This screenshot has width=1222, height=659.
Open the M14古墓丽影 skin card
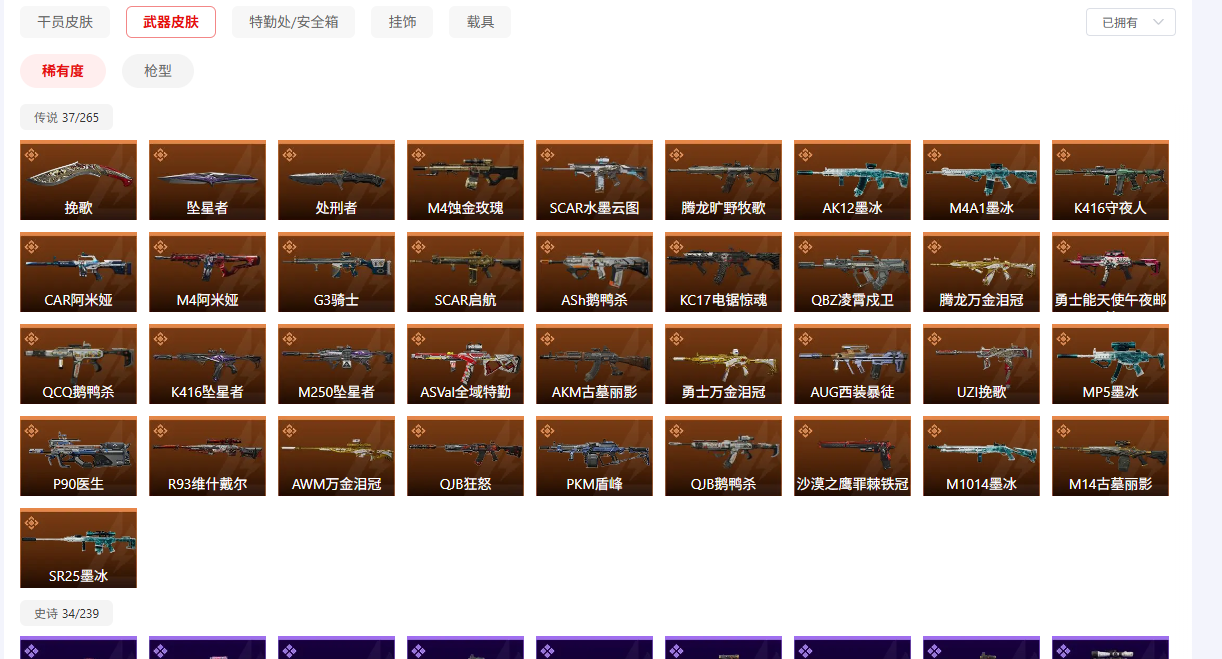tap(1110, 456)
